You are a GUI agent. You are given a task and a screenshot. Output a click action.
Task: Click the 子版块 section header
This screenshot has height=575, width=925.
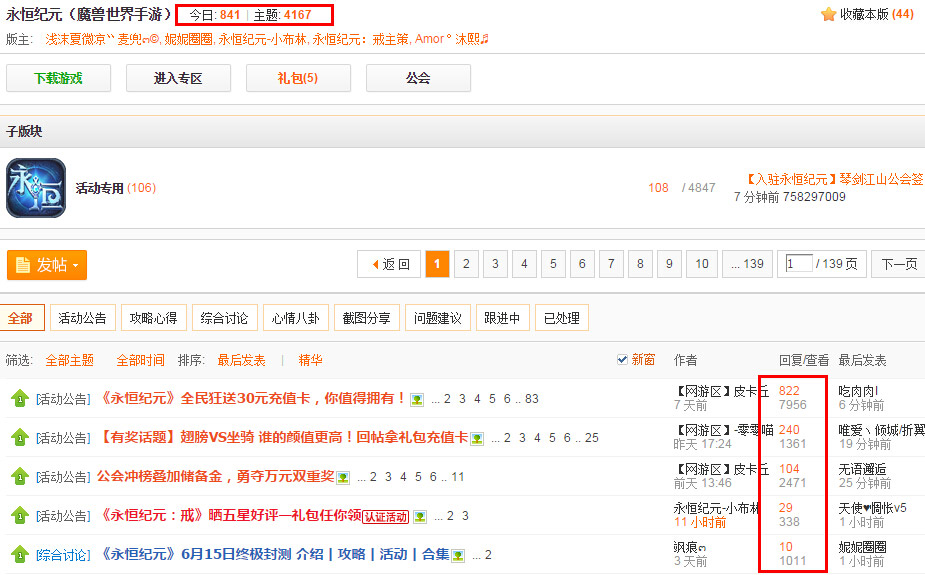pyautogui.click(x=24, y=132)
